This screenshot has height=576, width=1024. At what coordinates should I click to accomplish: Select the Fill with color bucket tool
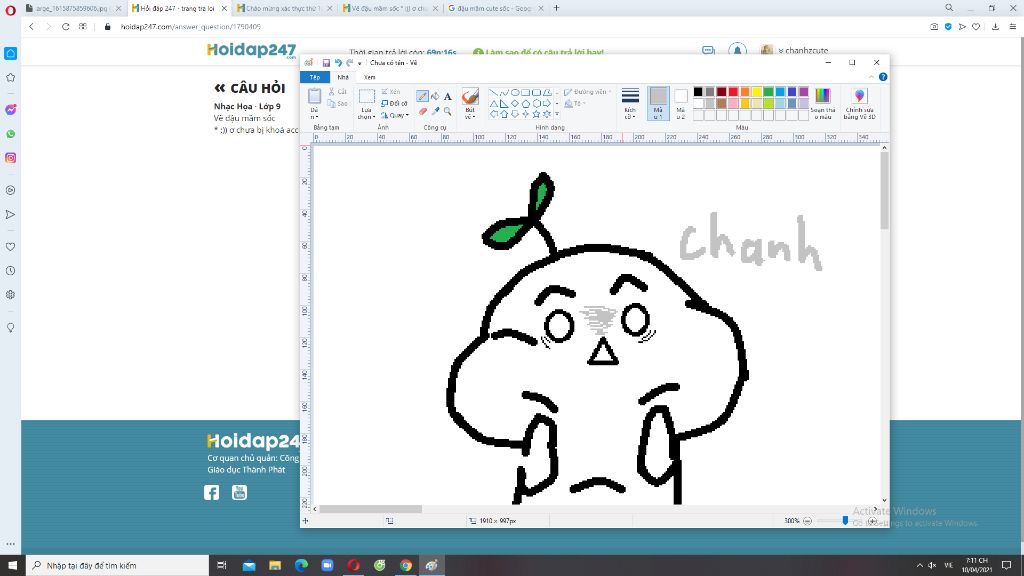435,96
